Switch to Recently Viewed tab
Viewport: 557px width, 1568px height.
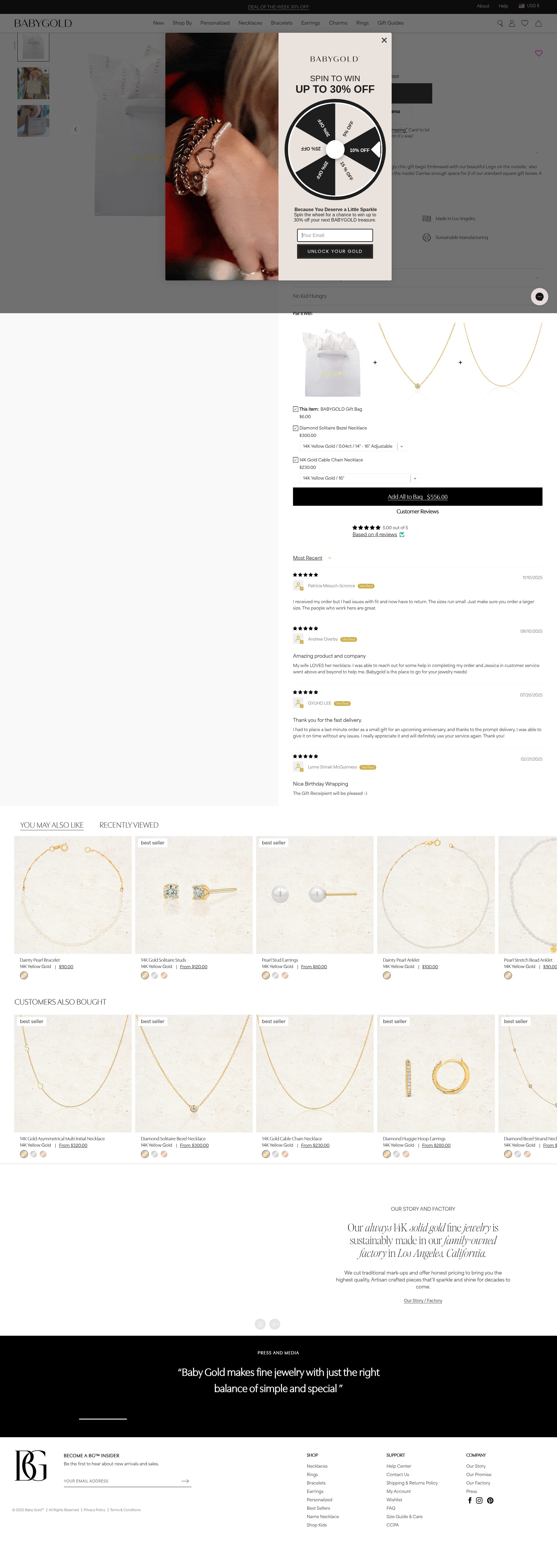tap(129, 825)
